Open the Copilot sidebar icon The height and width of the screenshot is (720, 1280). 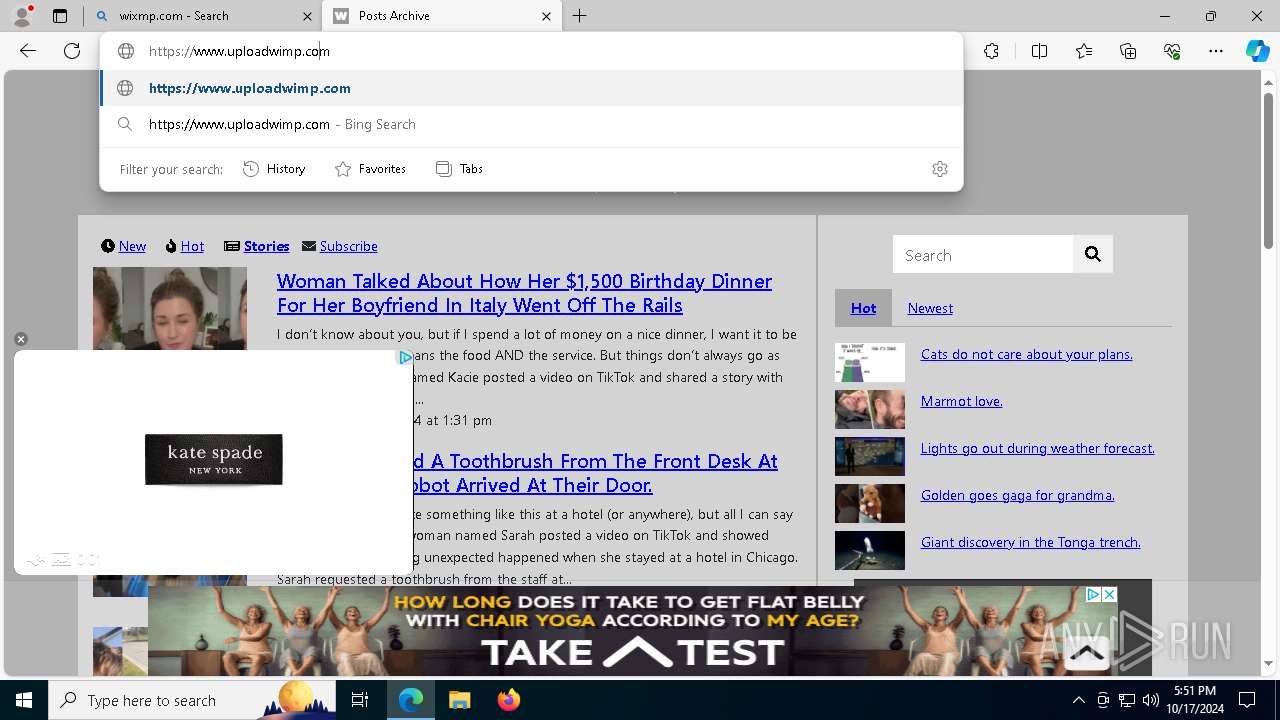(1257, 51)
